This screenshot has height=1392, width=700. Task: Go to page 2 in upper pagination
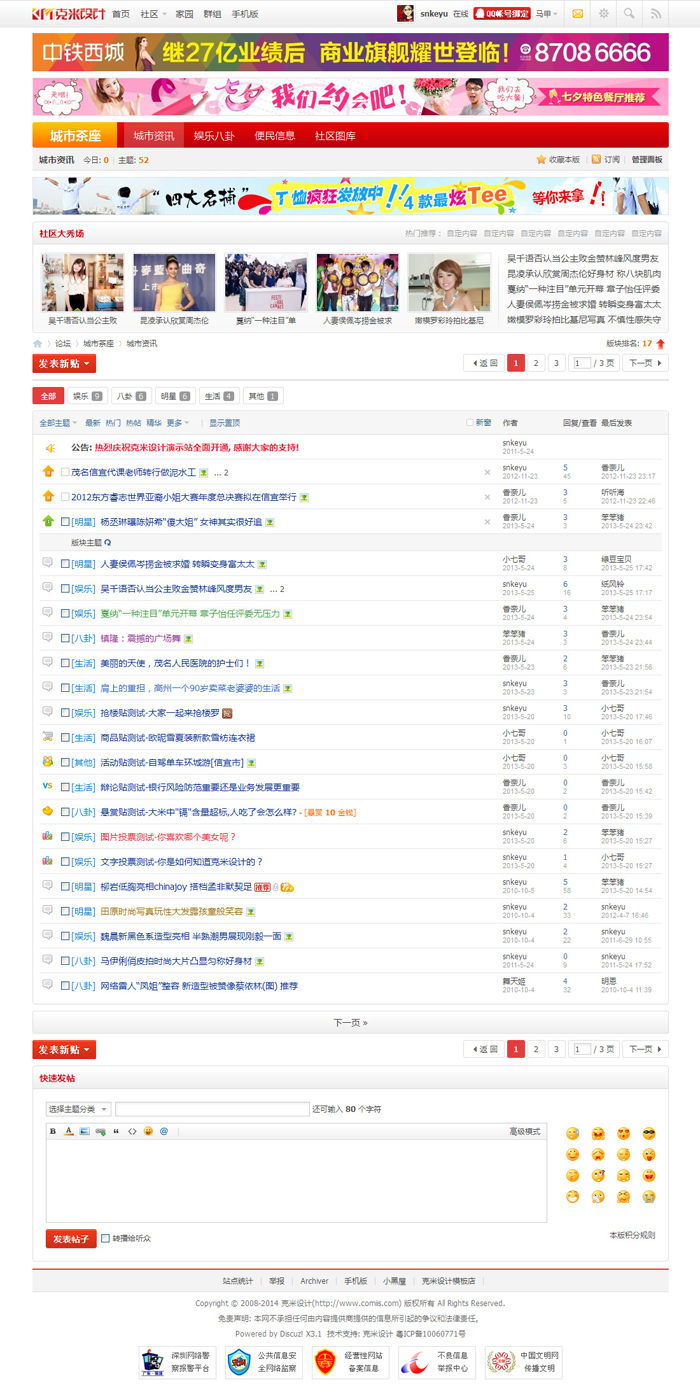coord(537,363)
